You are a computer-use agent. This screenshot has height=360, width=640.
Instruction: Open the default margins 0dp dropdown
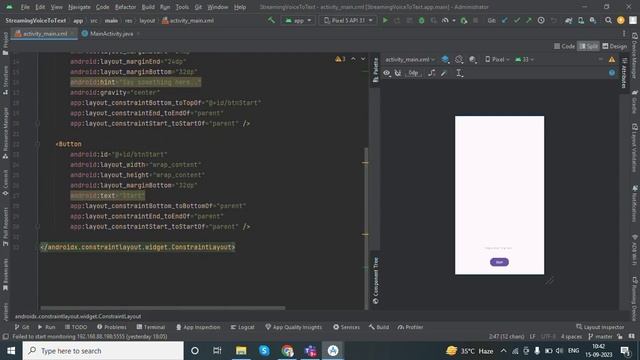pyautogui.click(x=413, y=73)
